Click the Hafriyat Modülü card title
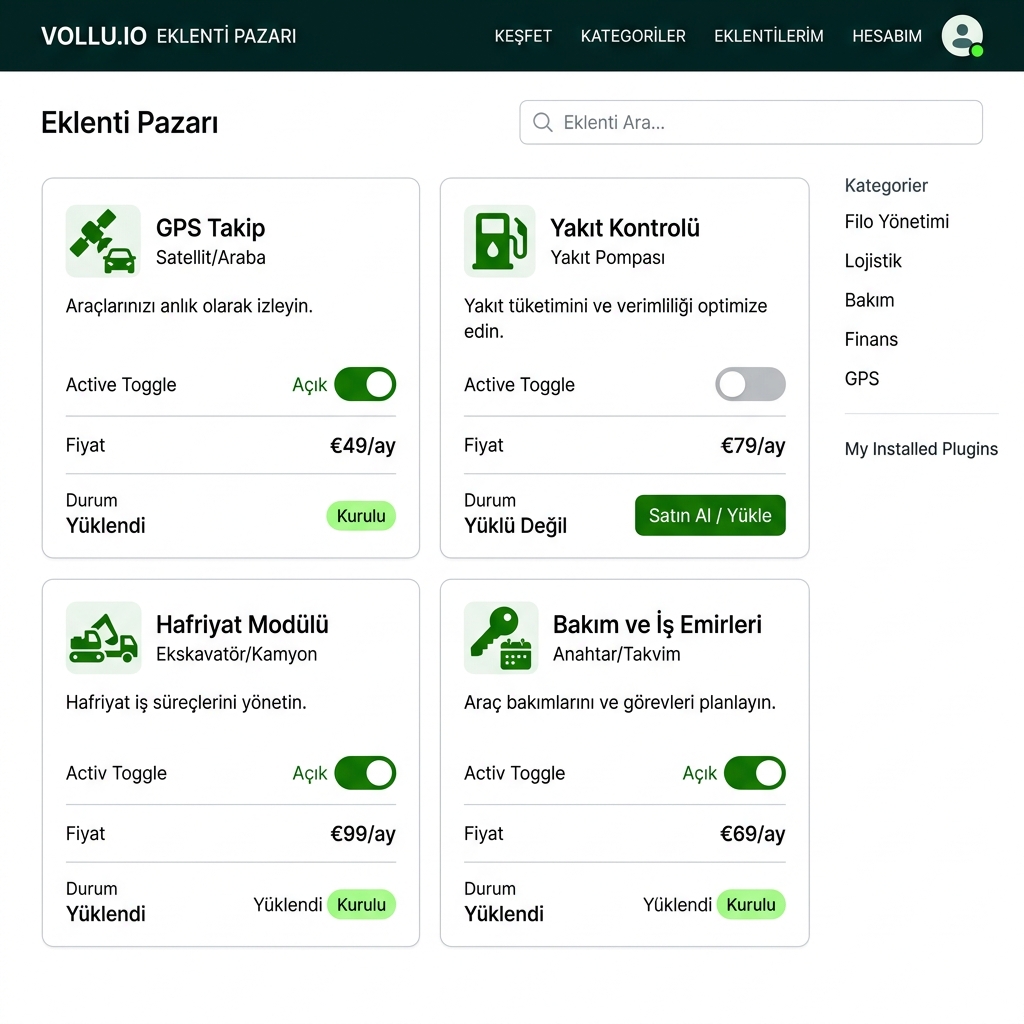This screenshot has width=1024, height=1024. click(242, 624)
